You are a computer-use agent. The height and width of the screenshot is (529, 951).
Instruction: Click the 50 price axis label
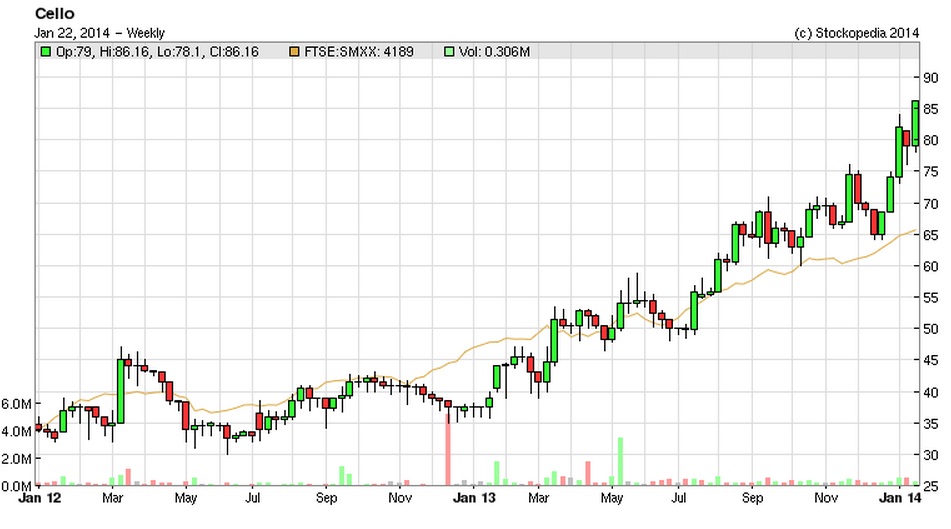point(930,329)
